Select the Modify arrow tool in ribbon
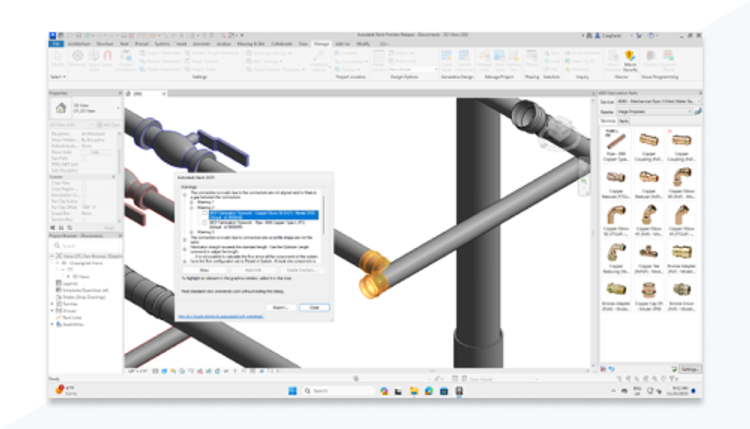 (x=57, y=58)
